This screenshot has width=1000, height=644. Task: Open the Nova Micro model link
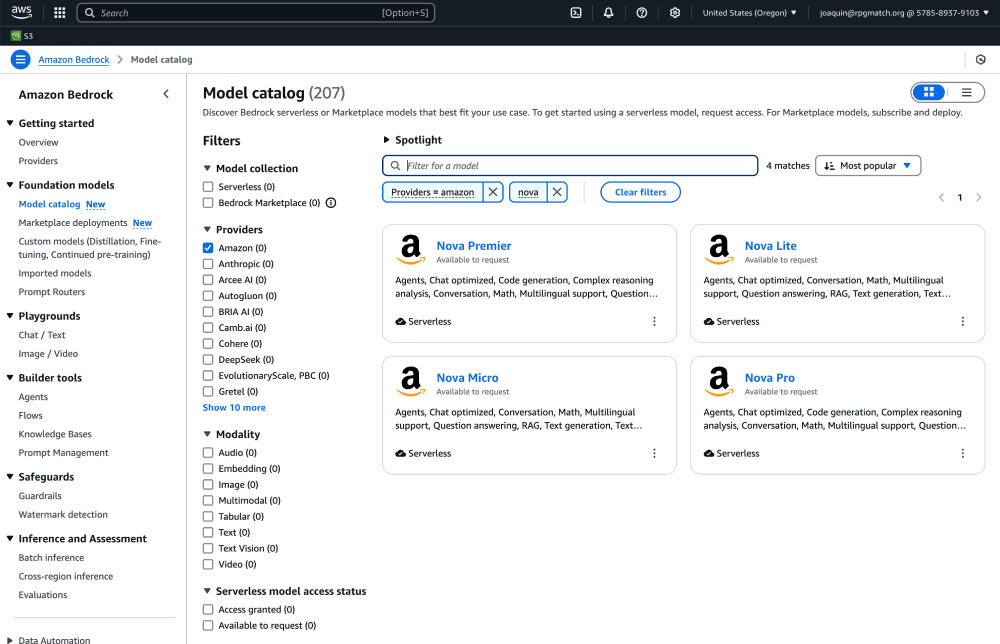[467, 377]
